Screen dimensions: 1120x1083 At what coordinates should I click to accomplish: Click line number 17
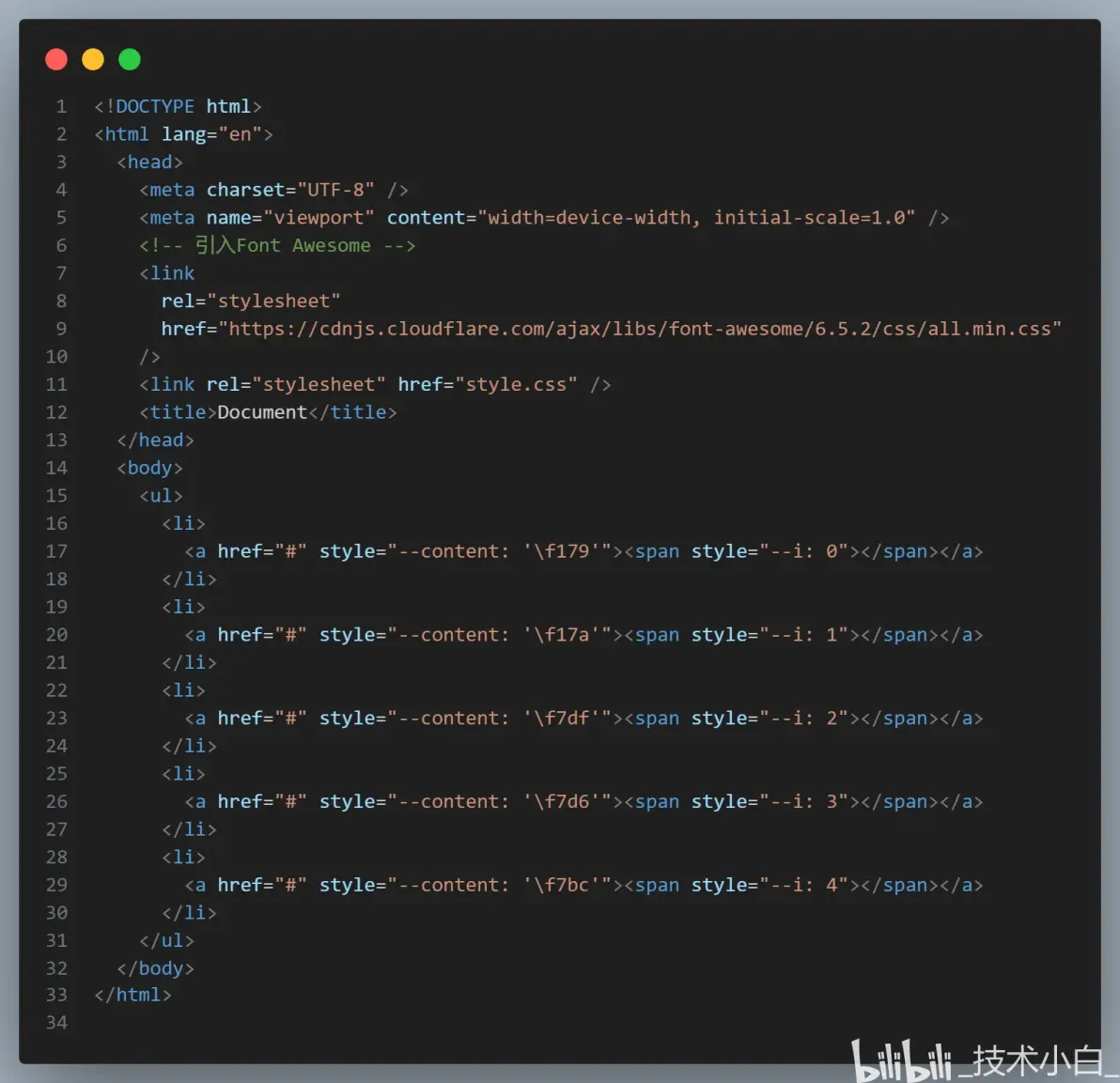(x=56, y=552)
